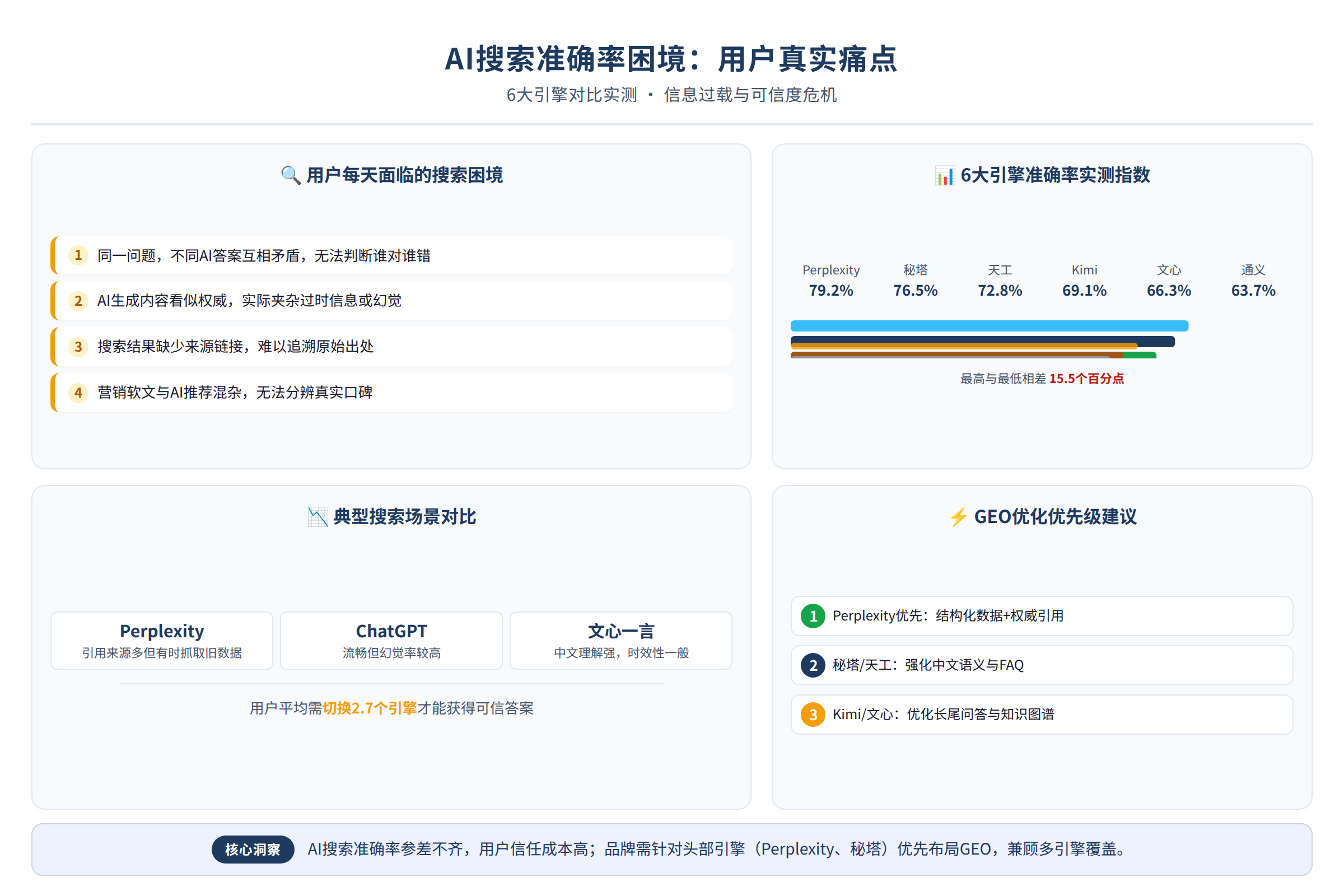
Task: Click the heading 典型搜索场景对比
Action: pos(404,517)
